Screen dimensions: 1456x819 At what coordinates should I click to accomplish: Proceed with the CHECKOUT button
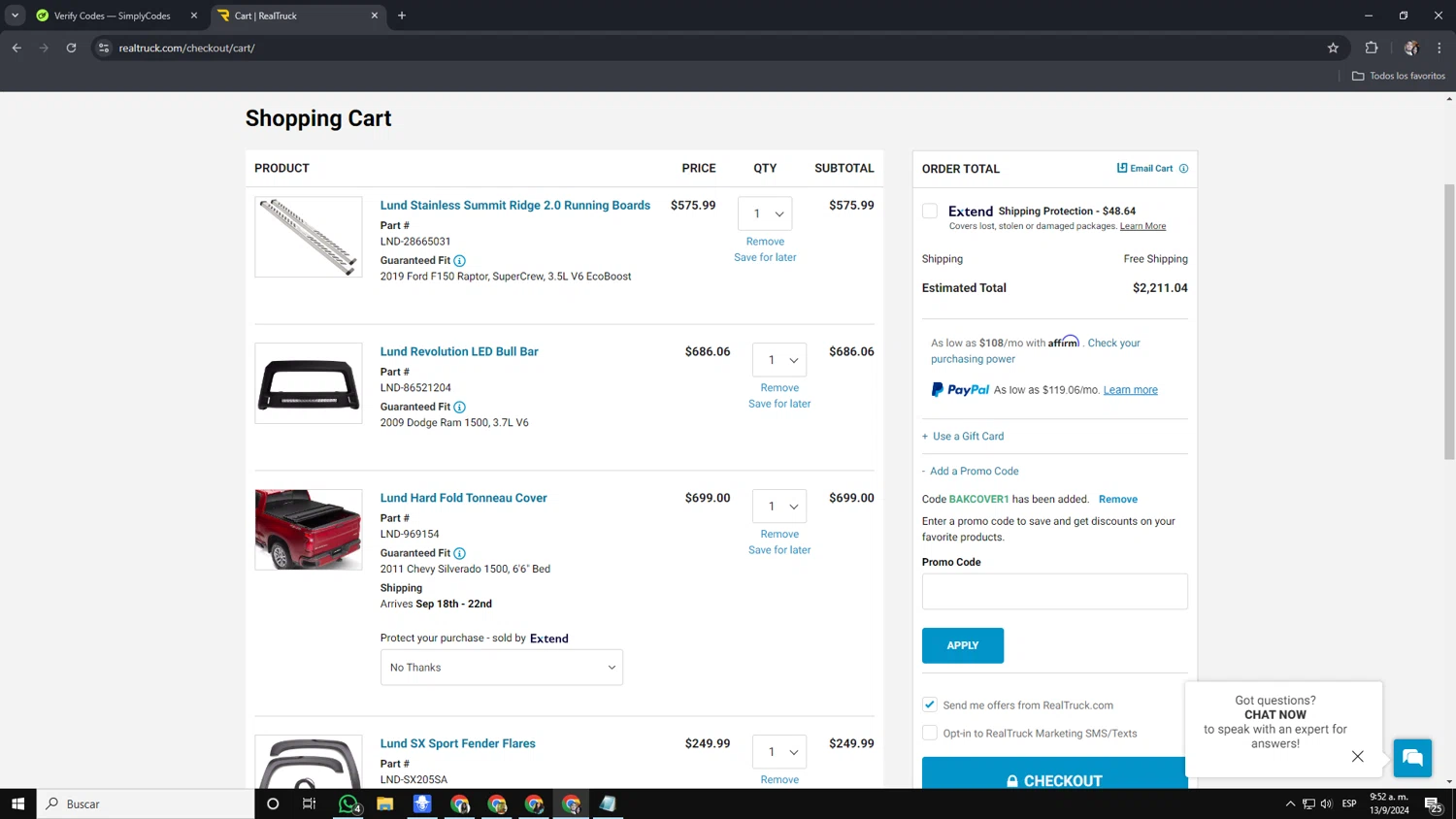tap(1055, 773)
